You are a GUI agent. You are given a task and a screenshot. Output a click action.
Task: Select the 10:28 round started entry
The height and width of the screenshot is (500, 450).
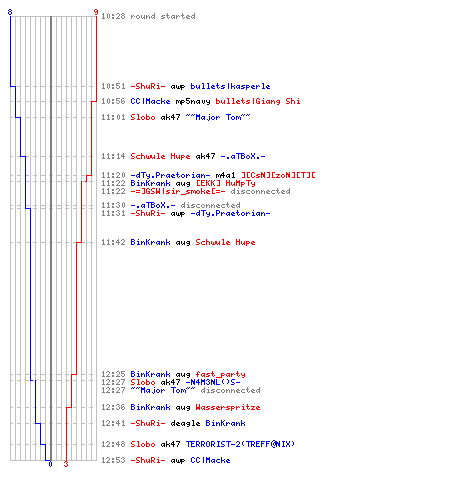(x=148, y=16)
